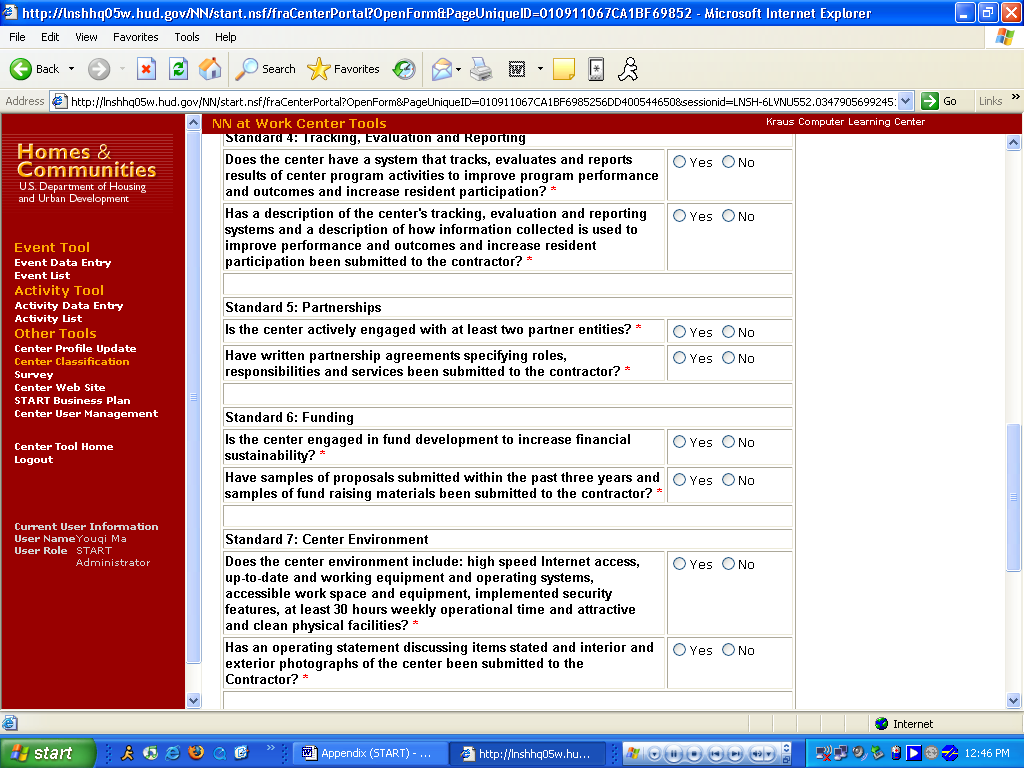Screen dimensions: 1024x768
Task: Click the grey Forward arrow button
Action: (99, 69)
